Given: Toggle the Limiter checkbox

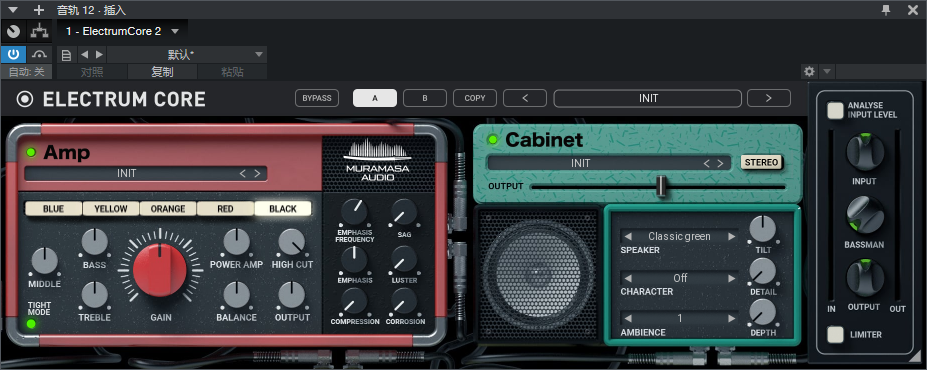Looking at the screenshot, I should point(835,335).
